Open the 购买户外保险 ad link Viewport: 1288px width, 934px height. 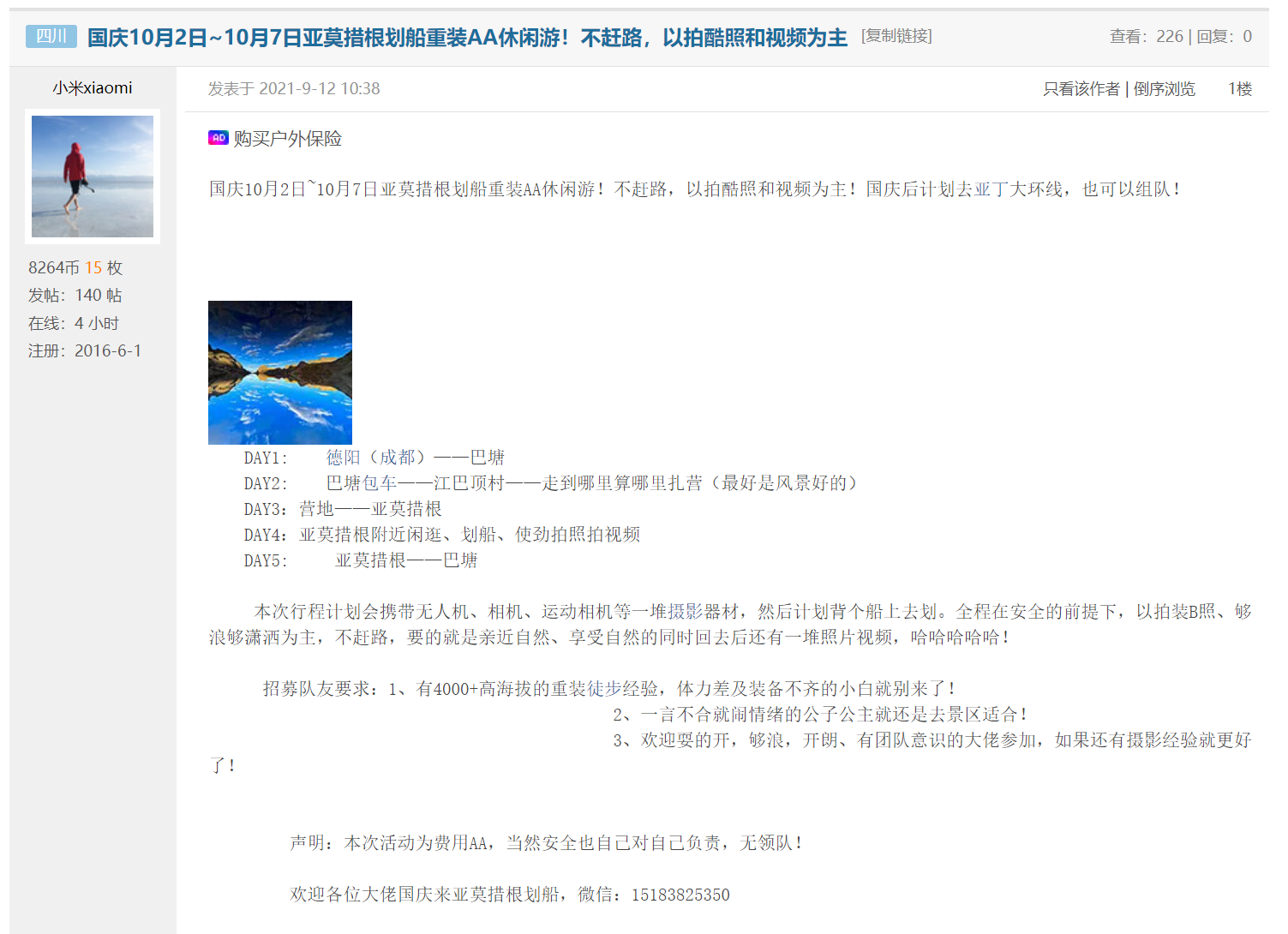click(288, 139)
